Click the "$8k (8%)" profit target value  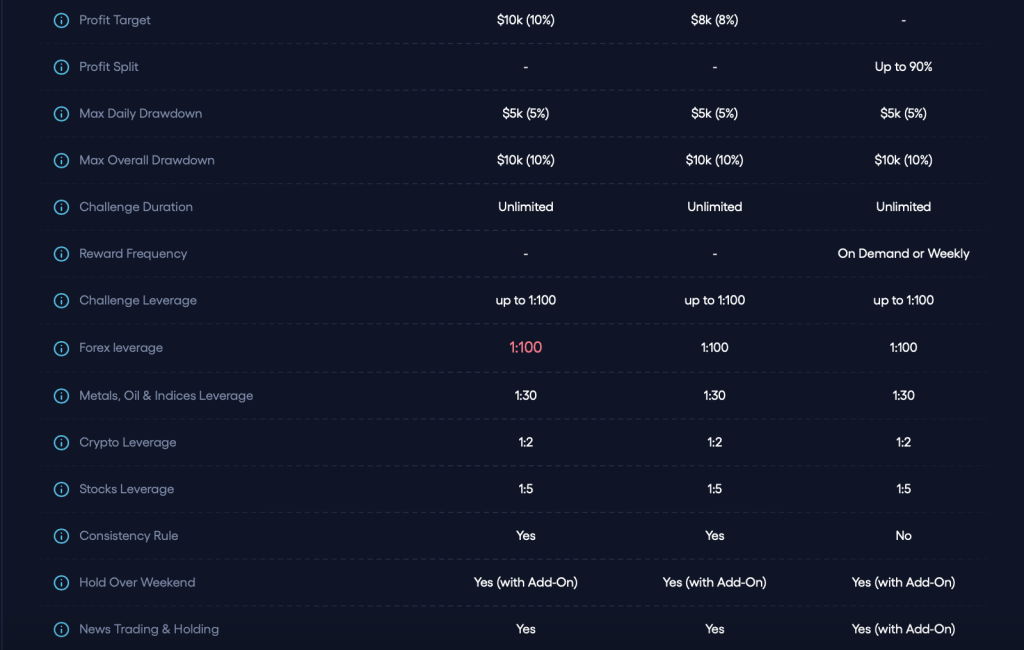[x=714, y=20]
